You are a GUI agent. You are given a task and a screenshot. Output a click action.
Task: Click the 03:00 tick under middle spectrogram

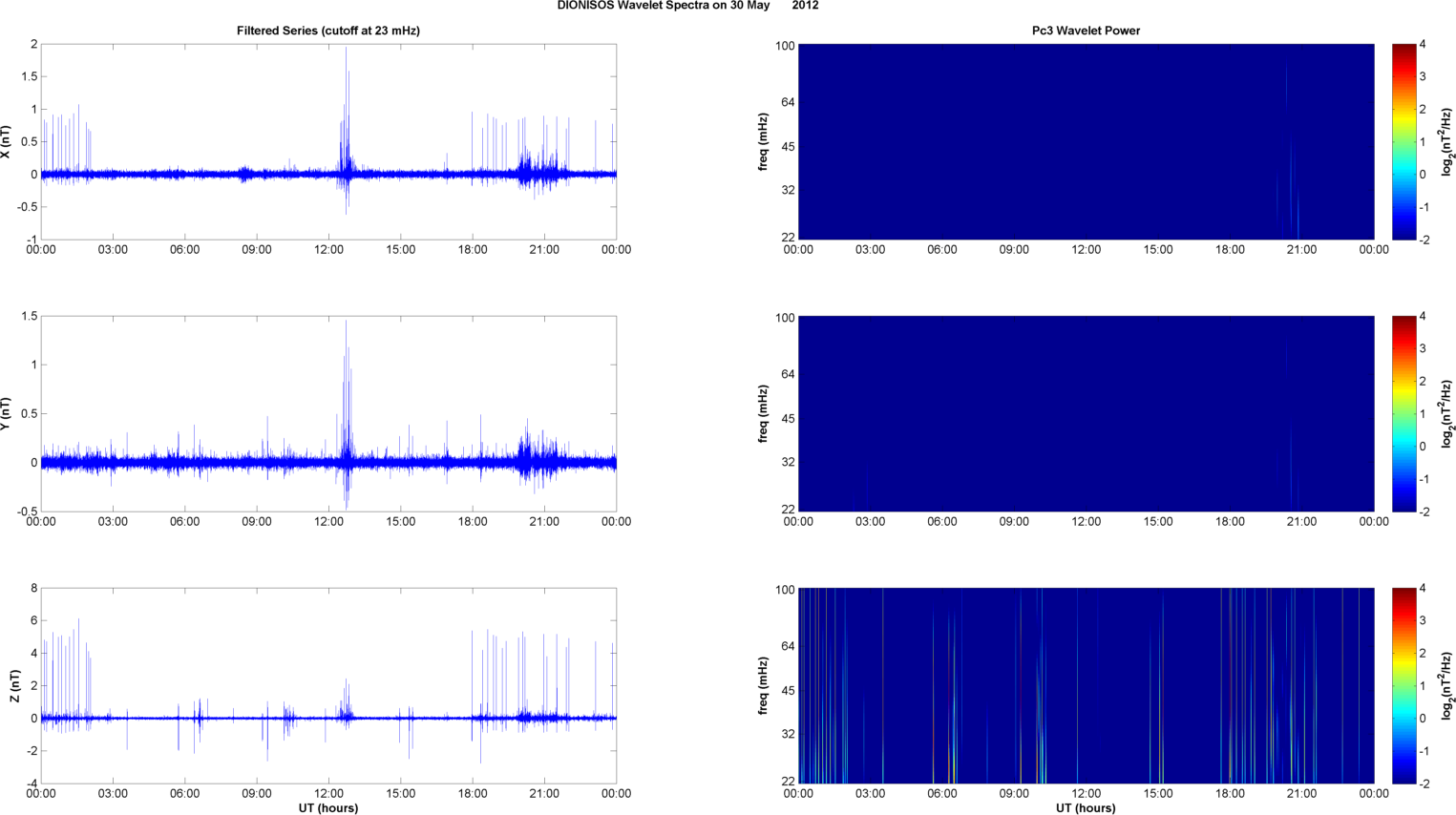click(x=870, y=521)
